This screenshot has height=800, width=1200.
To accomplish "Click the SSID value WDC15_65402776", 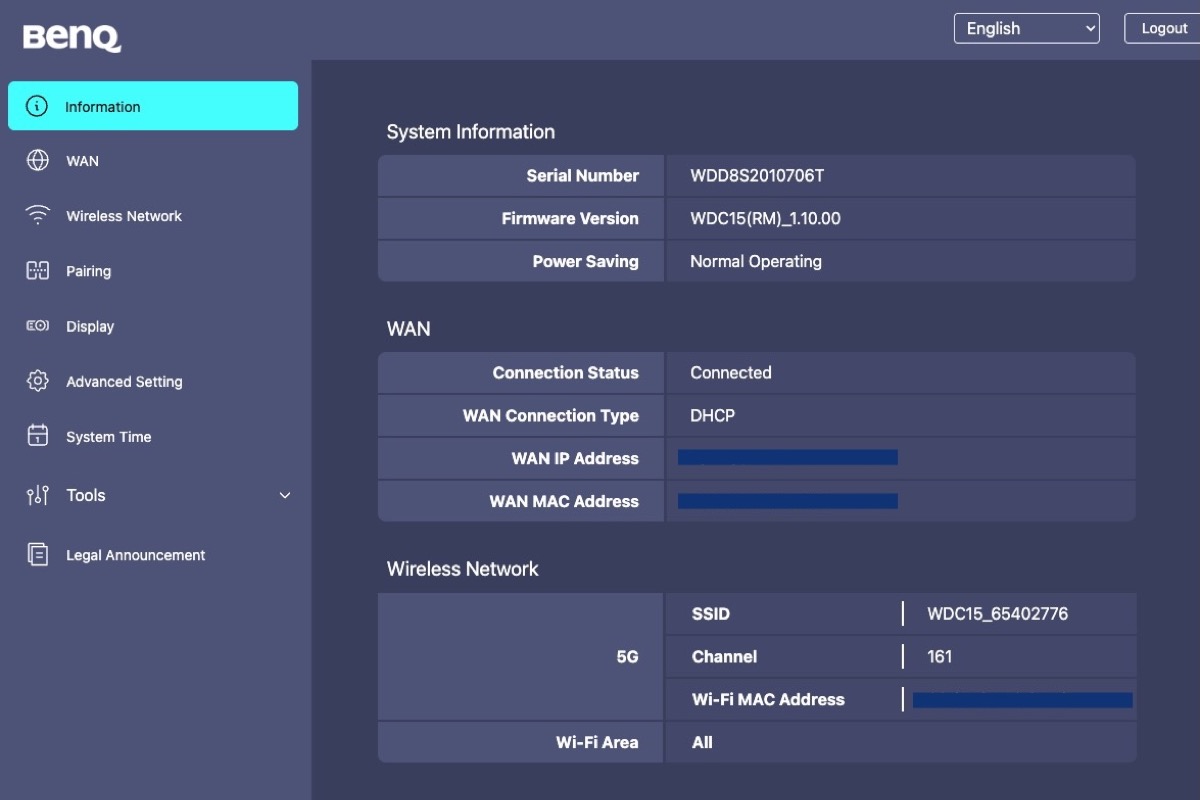I will coord(997,614).
